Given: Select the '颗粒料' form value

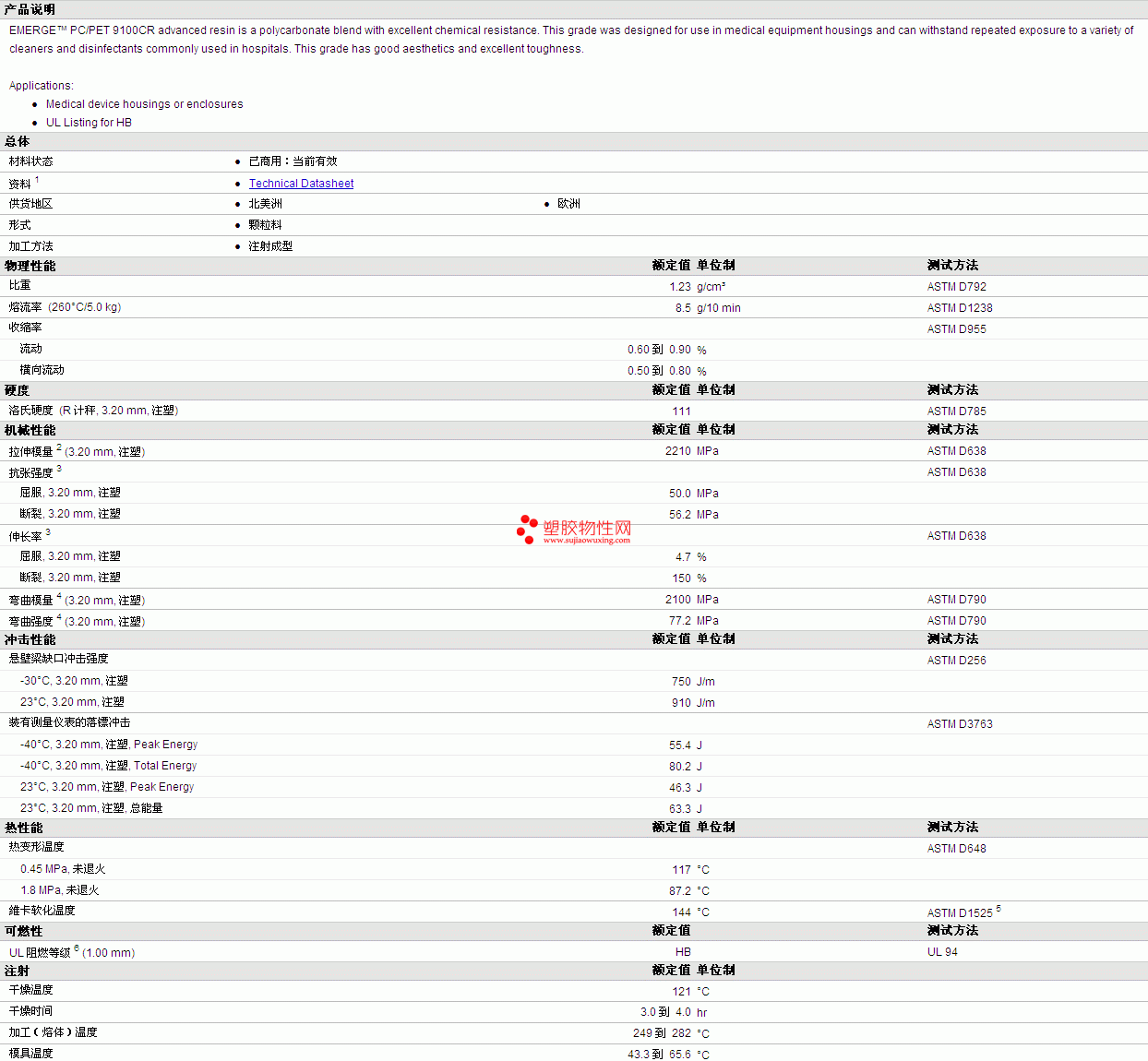Looking at the screenshot, I should 265,225.
